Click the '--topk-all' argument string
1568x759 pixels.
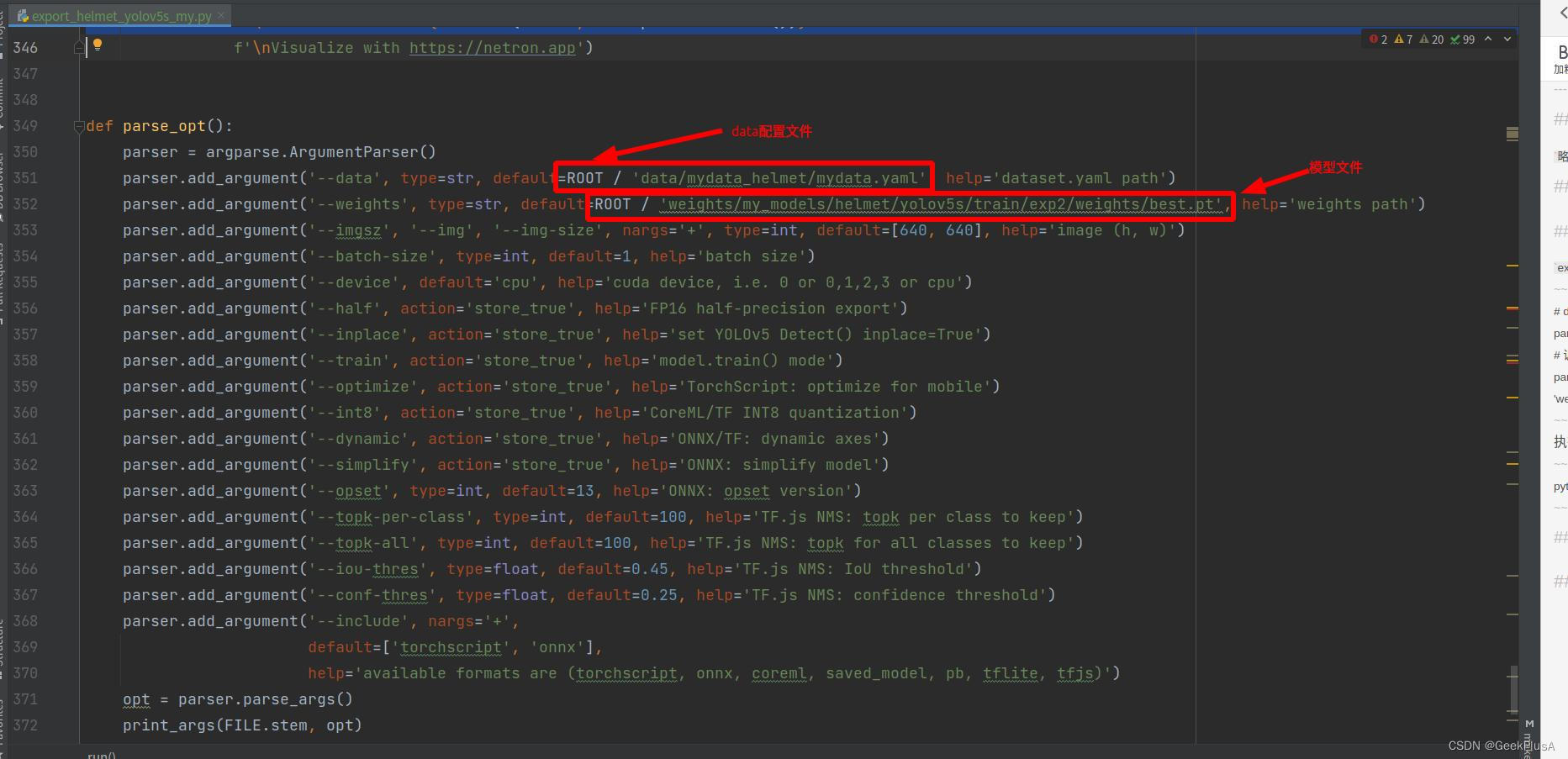[x=363, y=543]
